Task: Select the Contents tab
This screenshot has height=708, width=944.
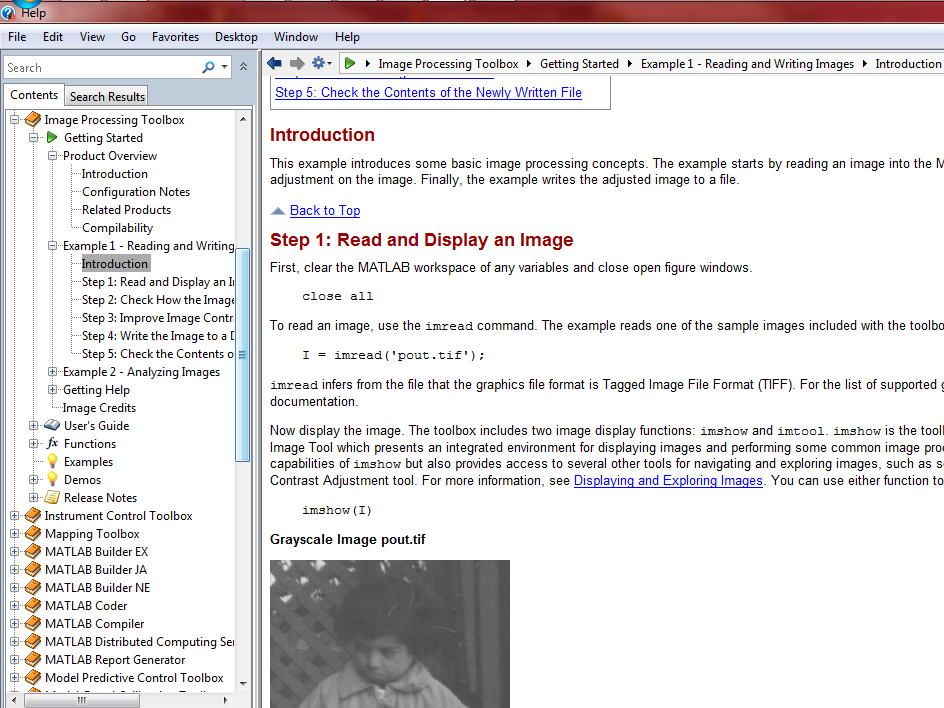Action: pyautogui.click(x=34, y=95)
